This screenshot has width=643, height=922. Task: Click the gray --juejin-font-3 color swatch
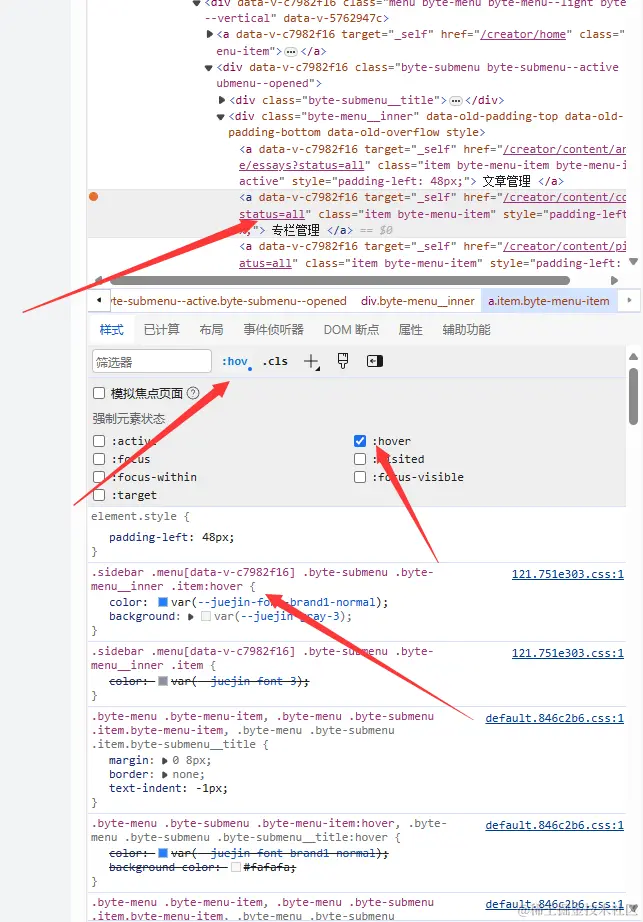163,681
